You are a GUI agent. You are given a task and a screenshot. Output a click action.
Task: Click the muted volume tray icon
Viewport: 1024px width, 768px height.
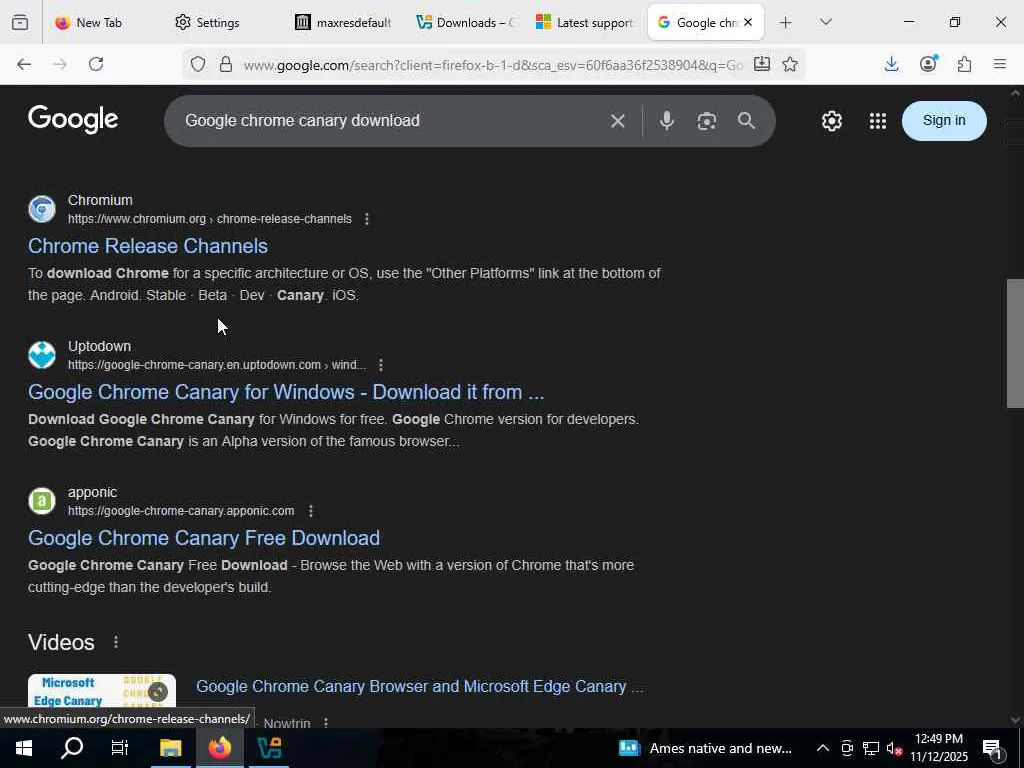(894, 748)
